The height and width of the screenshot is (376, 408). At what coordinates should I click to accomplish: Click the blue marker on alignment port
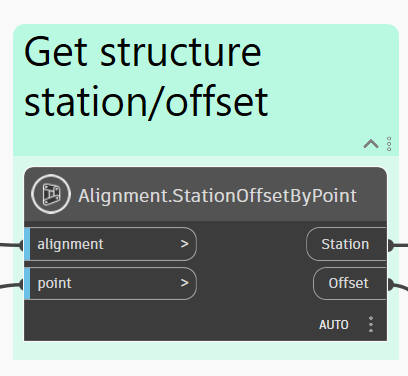[27, 244]
